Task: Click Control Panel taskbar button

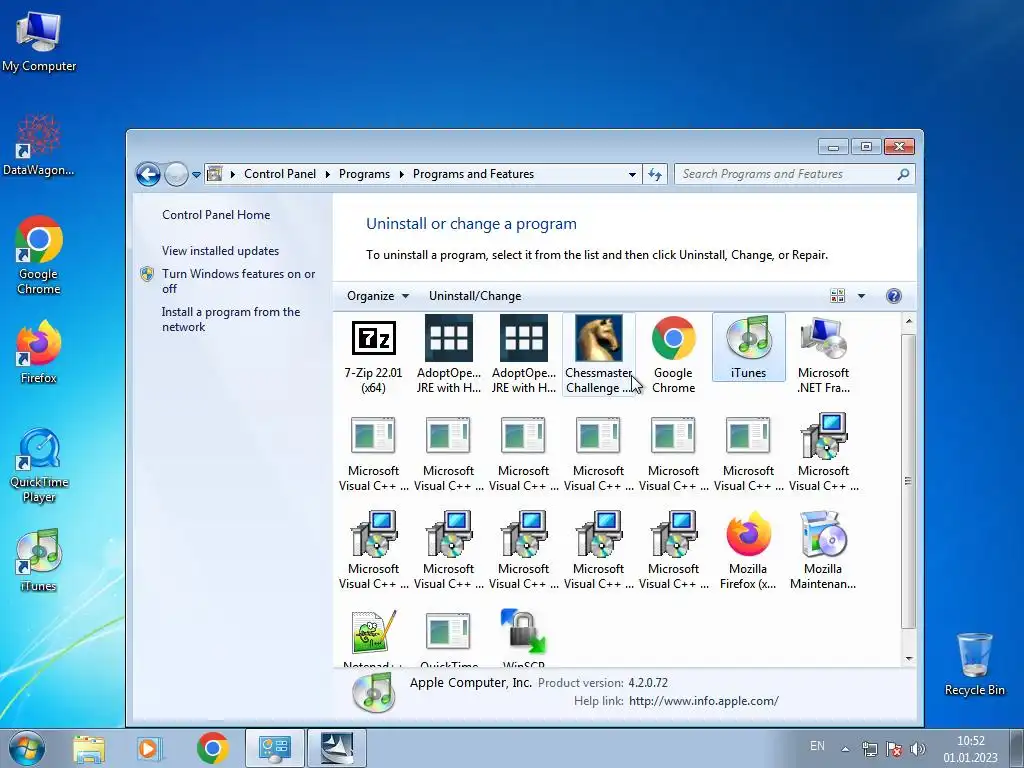Action: point(275,748)
